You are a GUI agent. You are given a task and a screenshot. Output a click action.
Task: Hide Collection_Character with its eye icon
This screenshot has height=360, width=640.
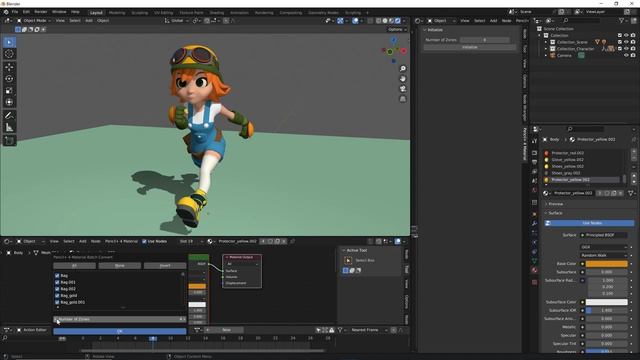click(x=626, y=49)
